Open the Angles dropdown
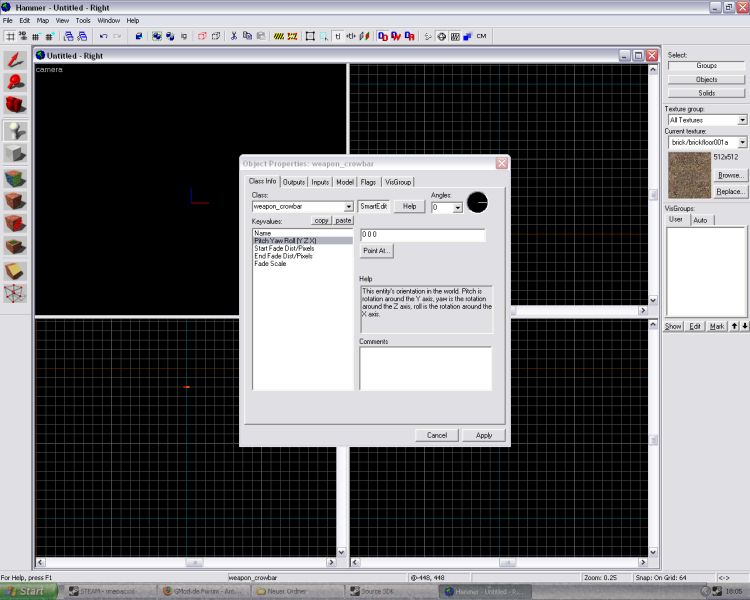This screenshot has width=750, height=600. [458, 208]
